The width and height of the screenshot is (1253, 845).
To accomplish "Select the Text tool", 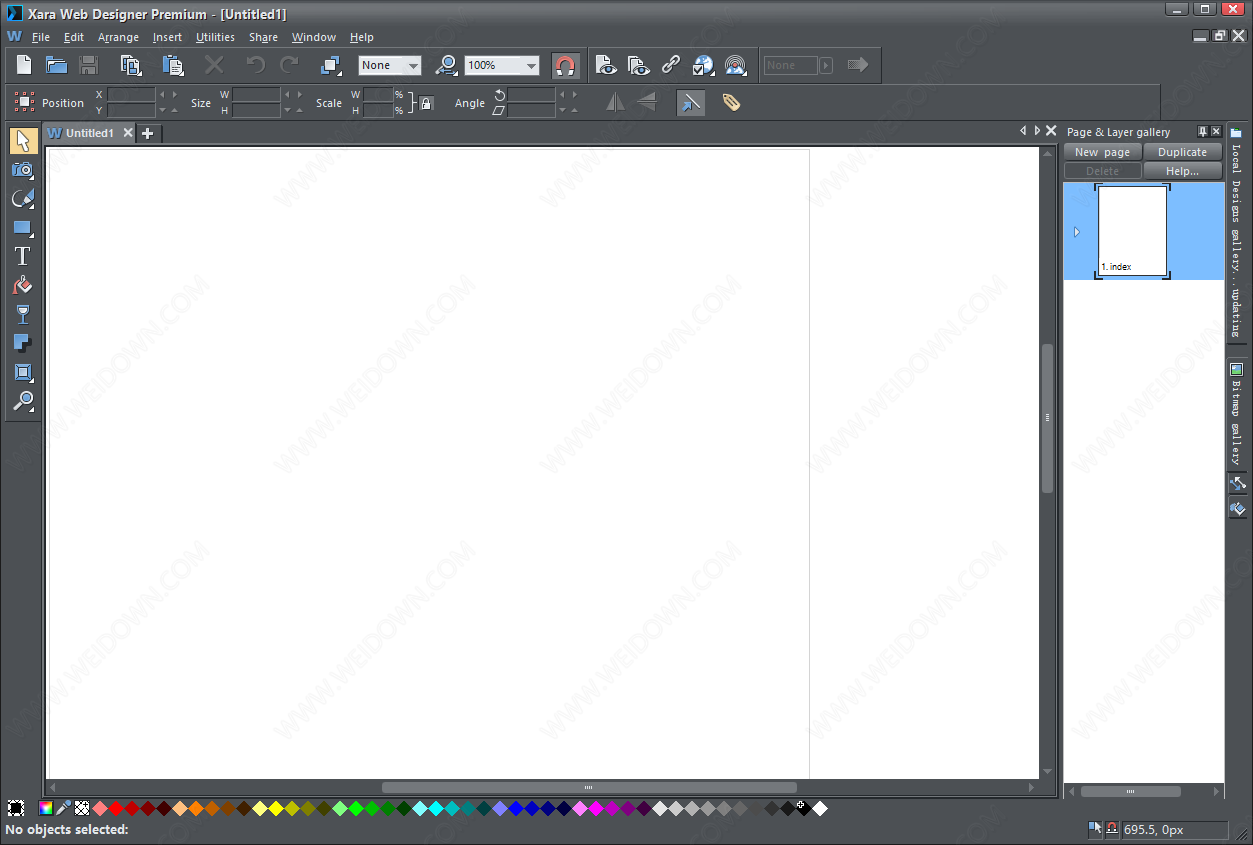I will (22, 256).
